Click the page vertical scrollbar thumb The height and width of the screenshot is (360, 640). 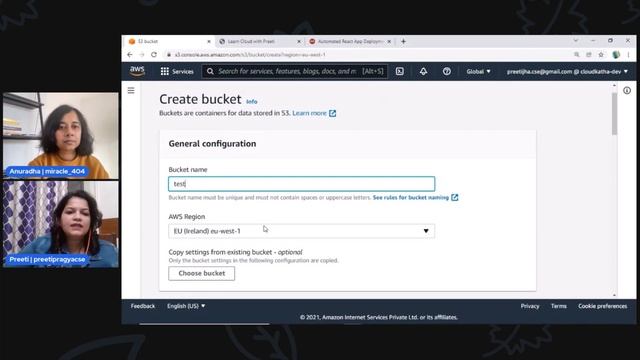click(x=614, y=113)
